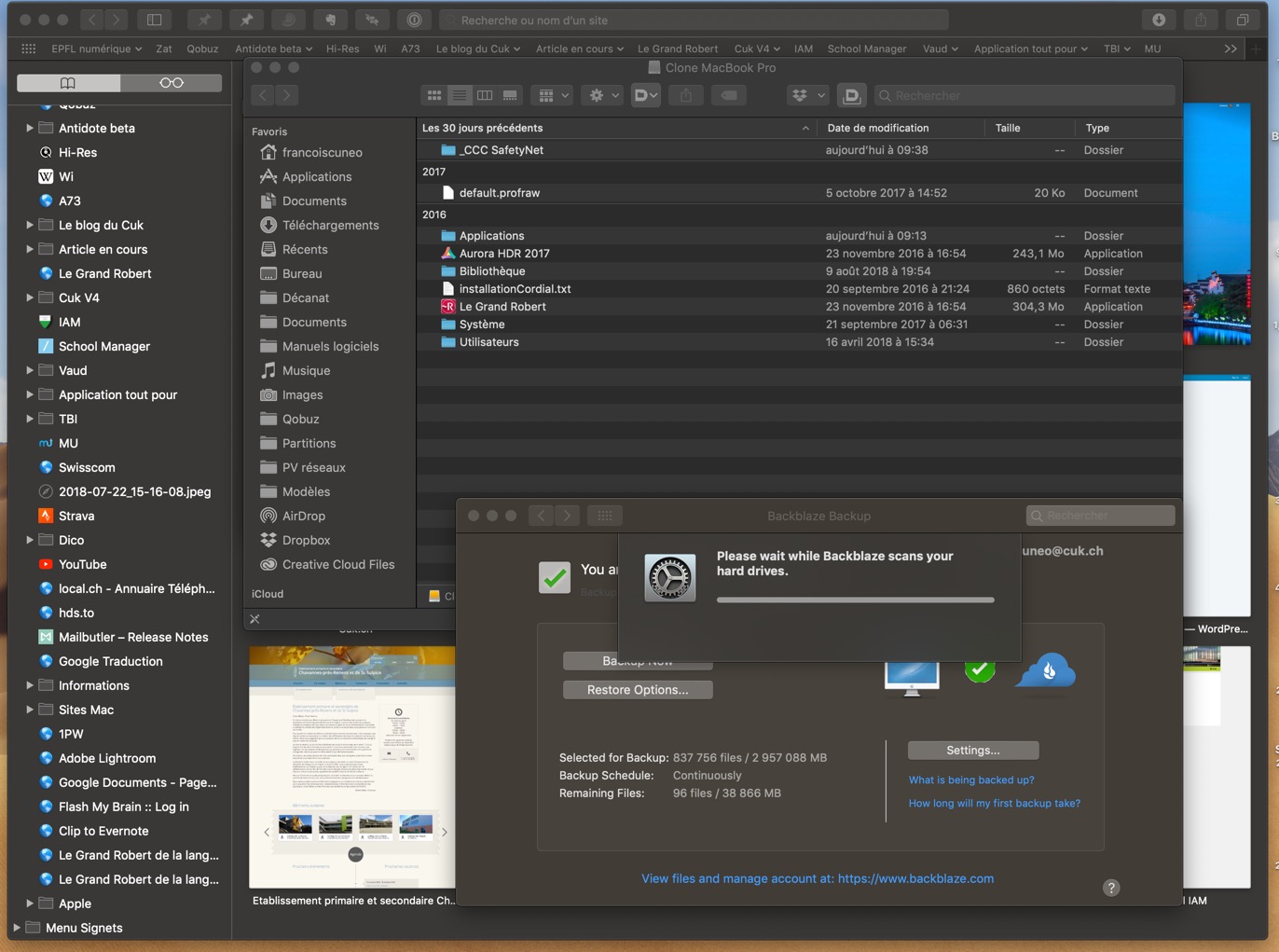Screen dimensions: 1279x952
Task: Switch Finder to icon view
Action: pos(434,95)
